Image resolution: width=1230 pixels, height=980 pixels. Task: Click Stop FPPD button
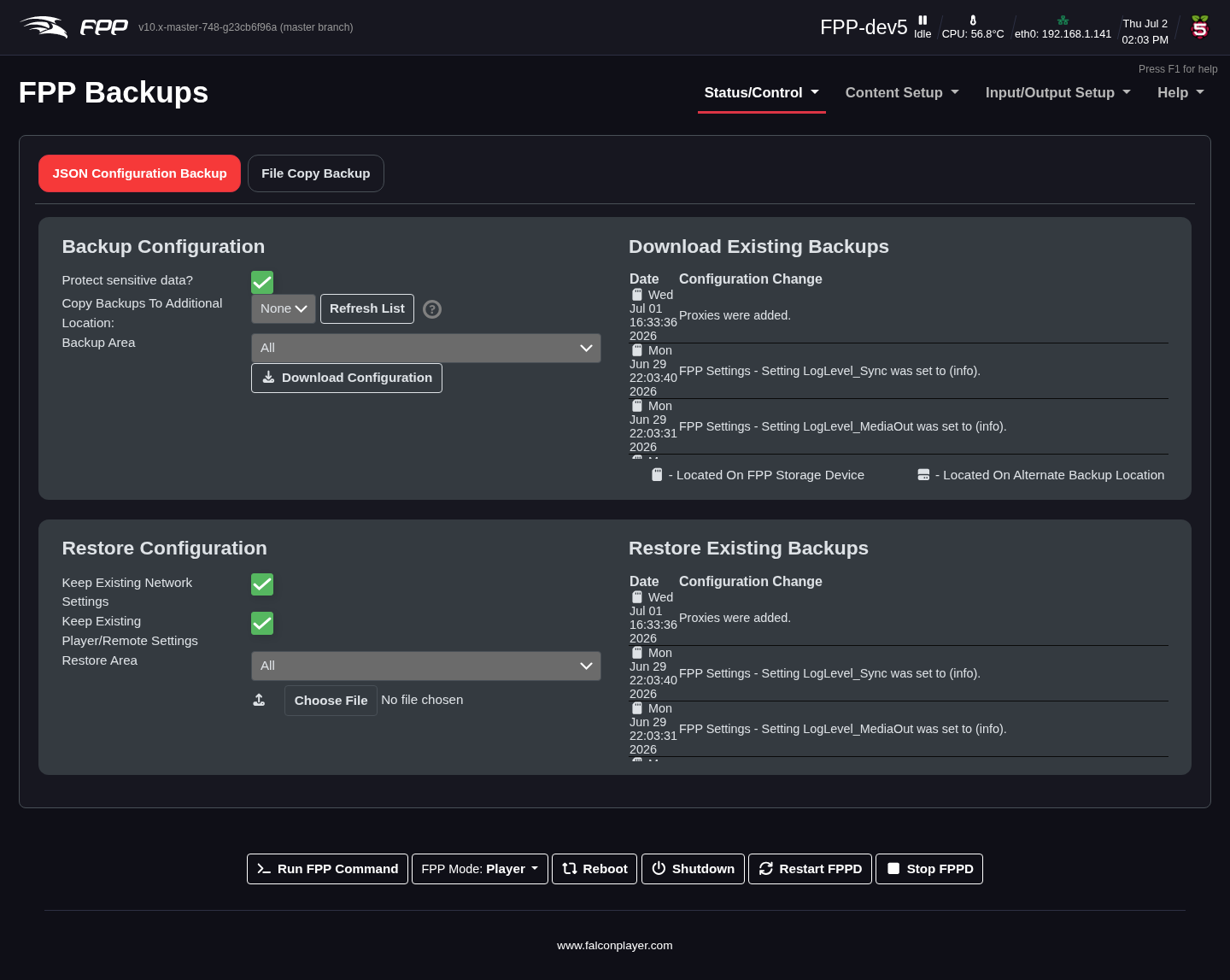click(929, 869)
